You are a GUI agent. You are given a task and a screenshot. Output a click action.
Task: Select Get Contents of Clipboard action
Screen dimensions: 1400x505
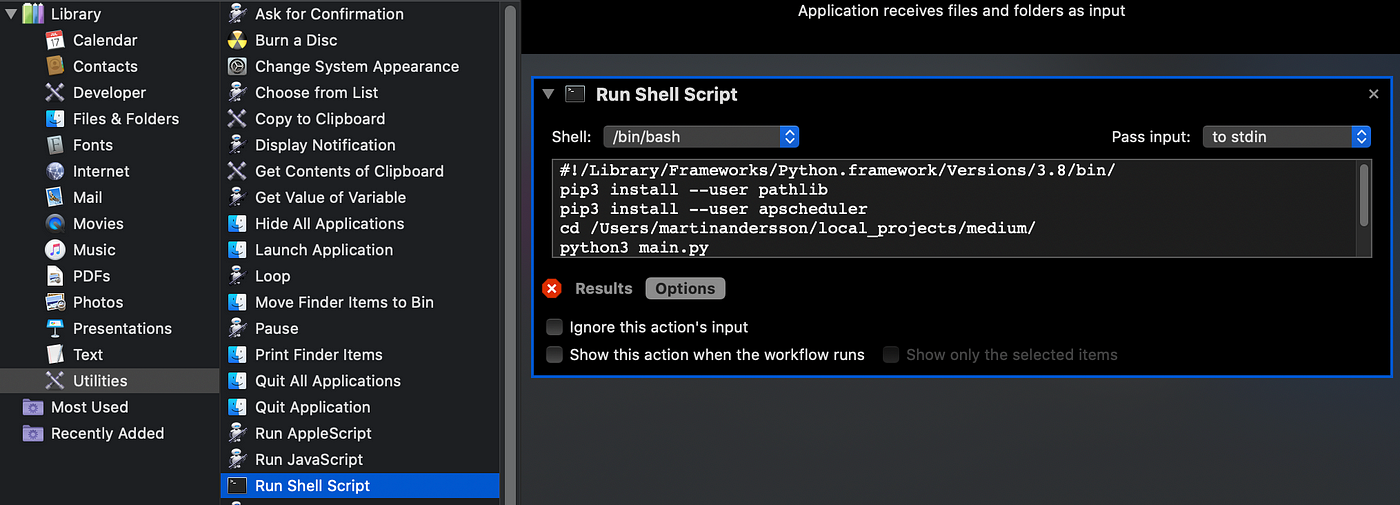(349, 171)
